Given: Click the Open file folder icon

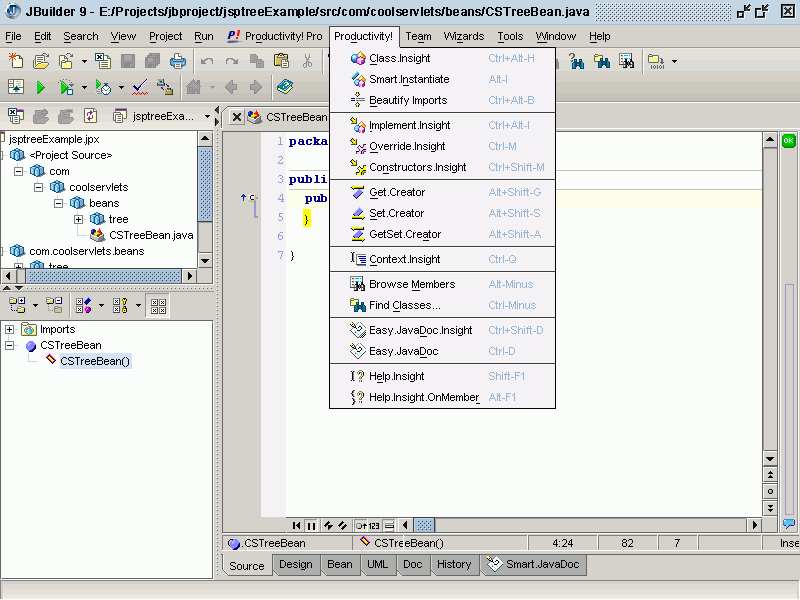Looking at the screenshot, I should pyautogui.click(x=41, y=61).
